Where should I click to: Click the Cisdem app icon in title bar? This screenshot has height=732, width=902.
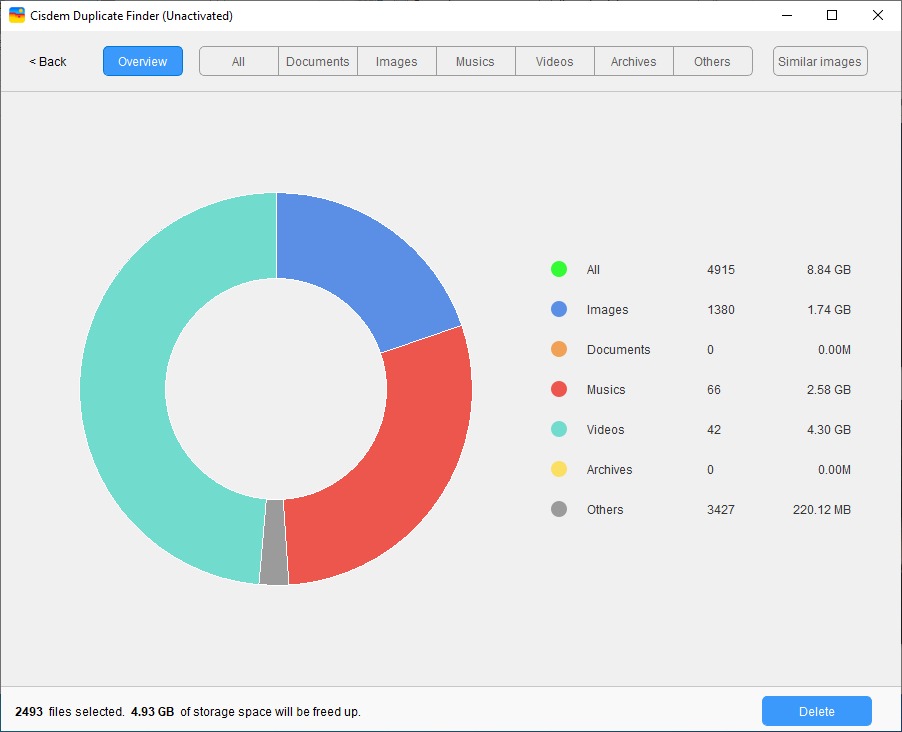17,16
